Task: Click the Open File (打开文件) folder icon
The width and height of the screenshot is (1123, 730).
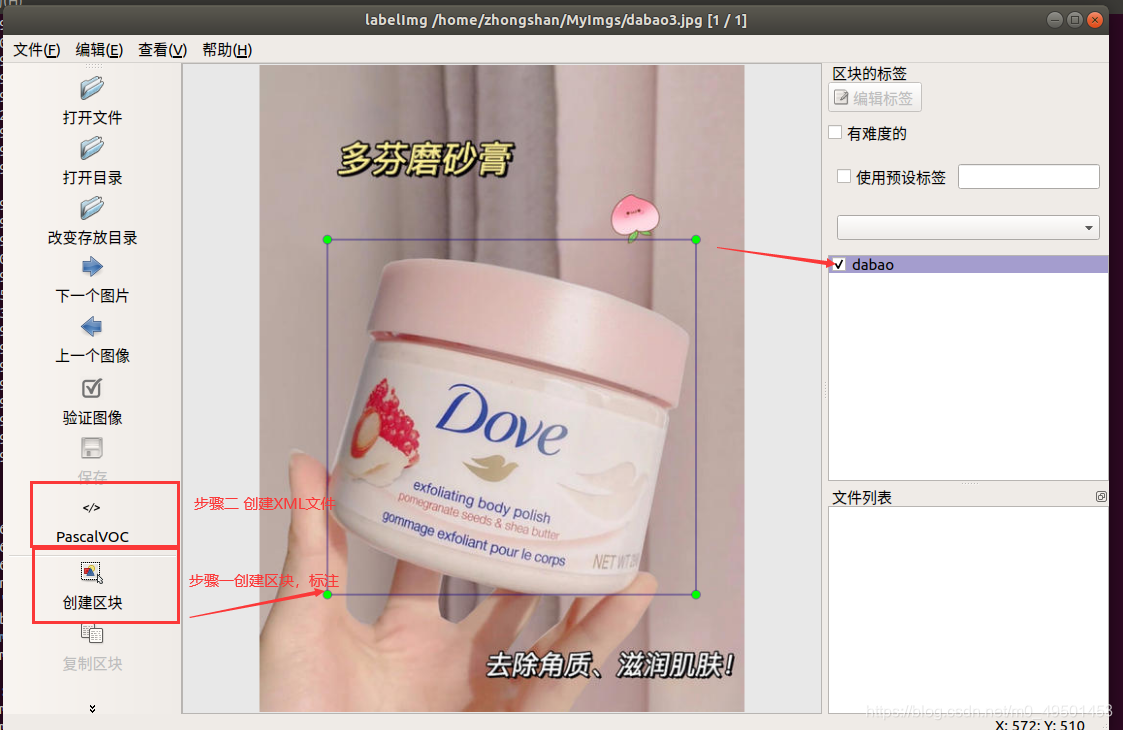Action: (x=92, y=88)
